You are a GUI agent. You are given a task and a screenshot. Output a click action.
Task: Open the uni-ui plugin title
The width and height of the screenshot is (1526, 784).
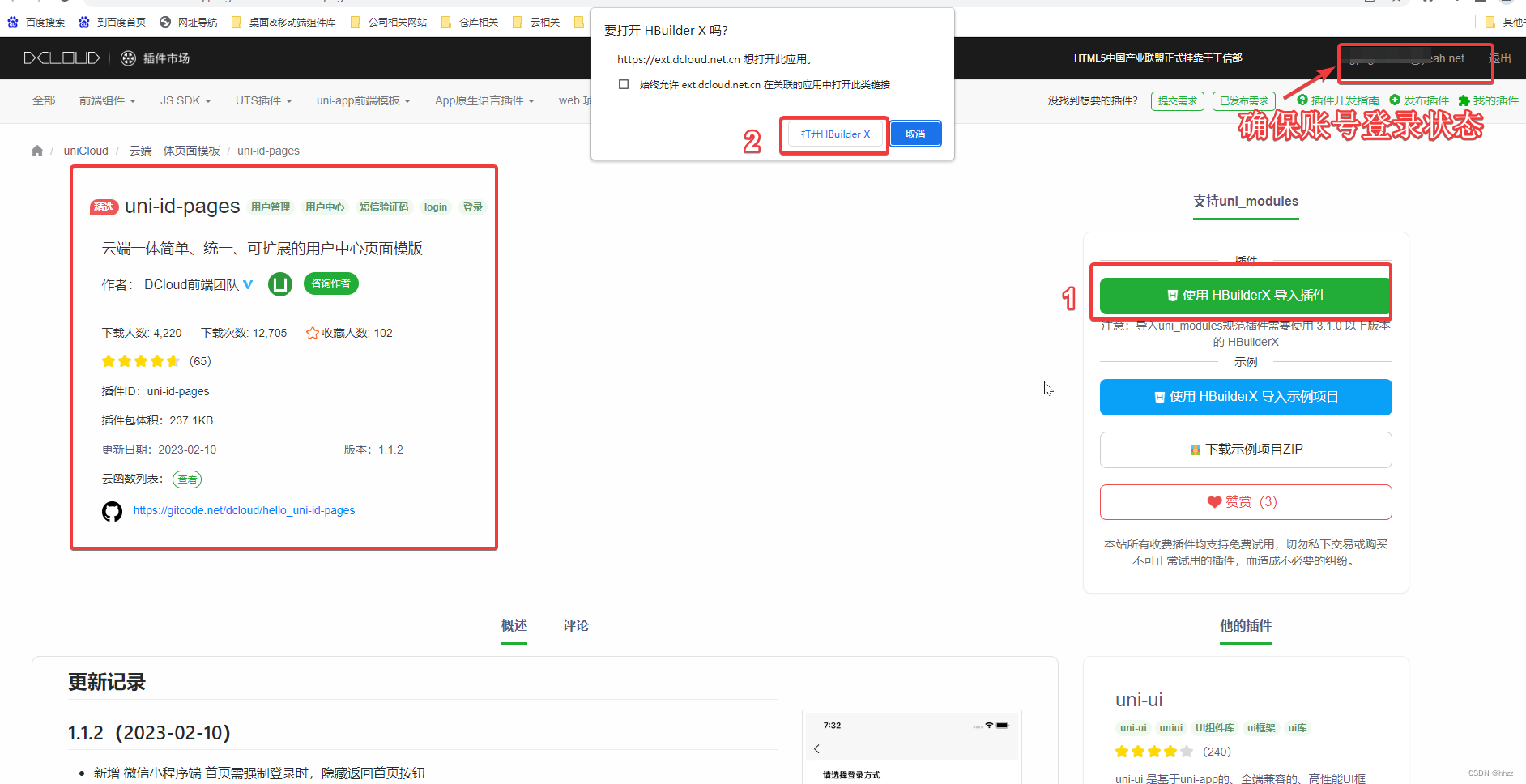click(x=1139, y=700)
